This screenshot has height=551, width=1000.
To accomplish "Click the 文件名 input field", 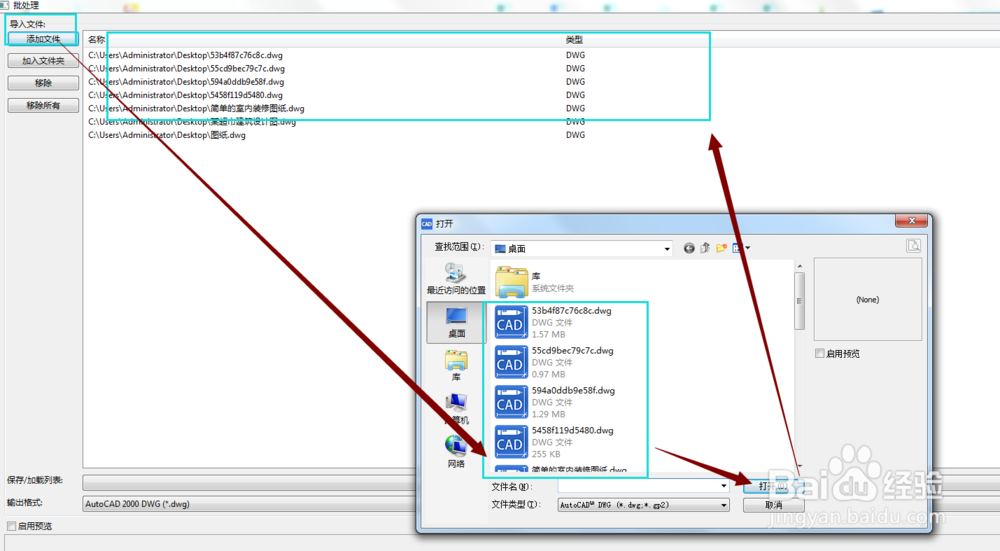I will pos(638,486).
